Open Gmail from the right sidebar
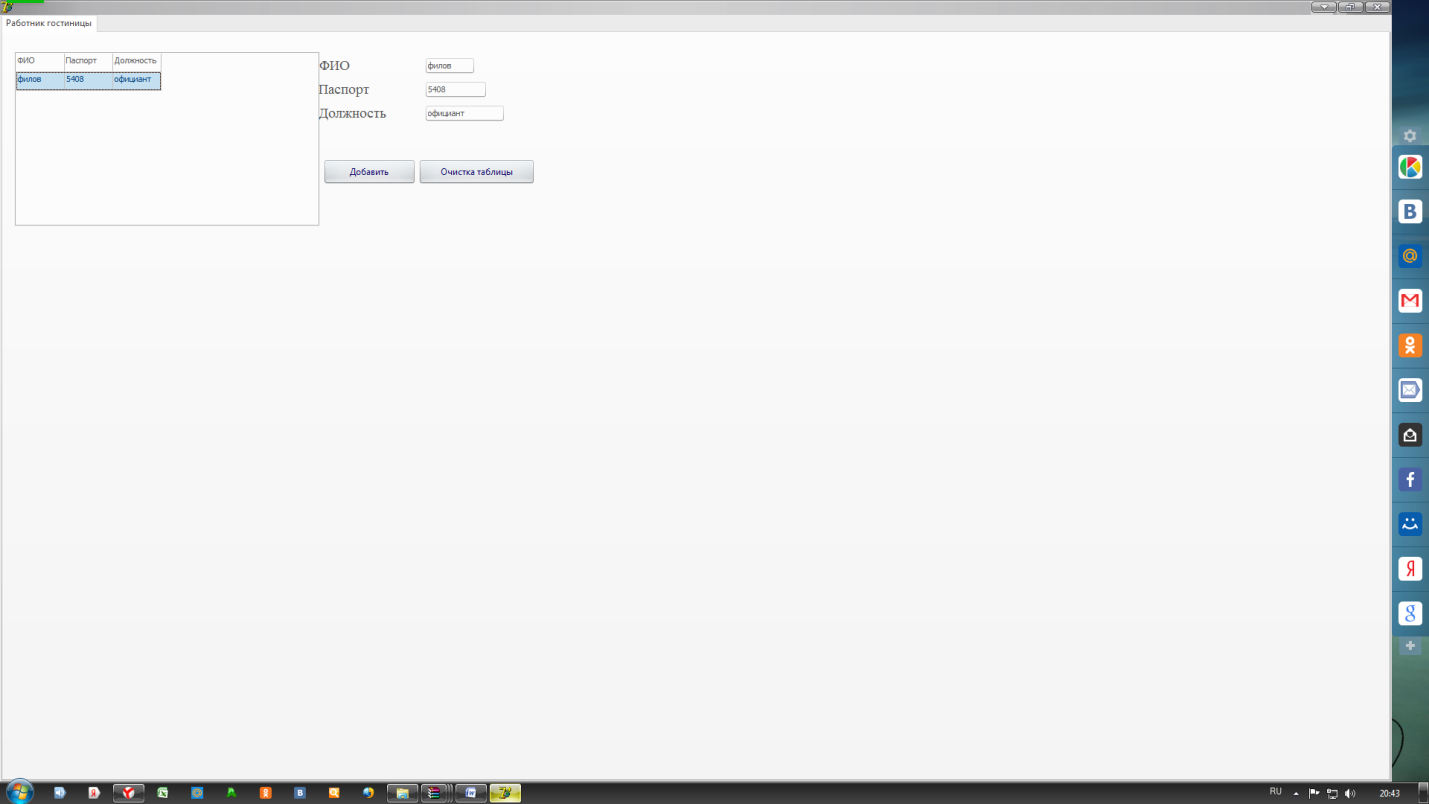The image size is (1429, 804). (1410, 300)
